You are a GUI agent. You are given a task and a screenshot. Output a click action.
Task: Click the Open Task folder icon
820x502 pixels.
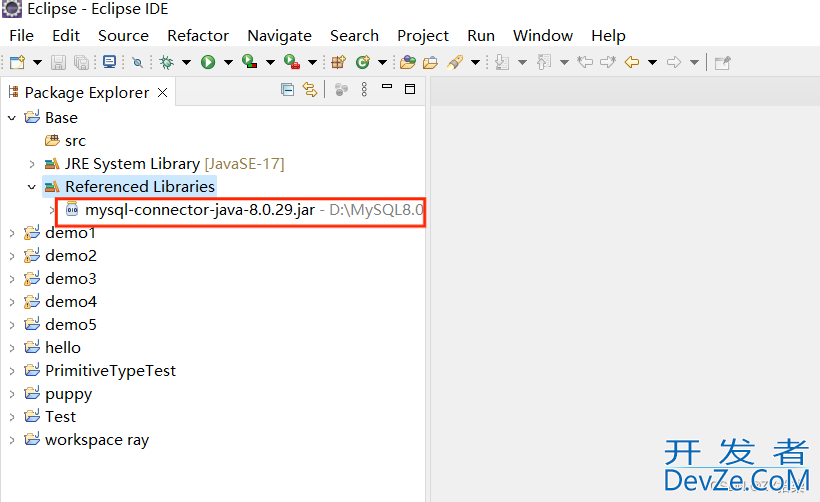pos(430,63)
